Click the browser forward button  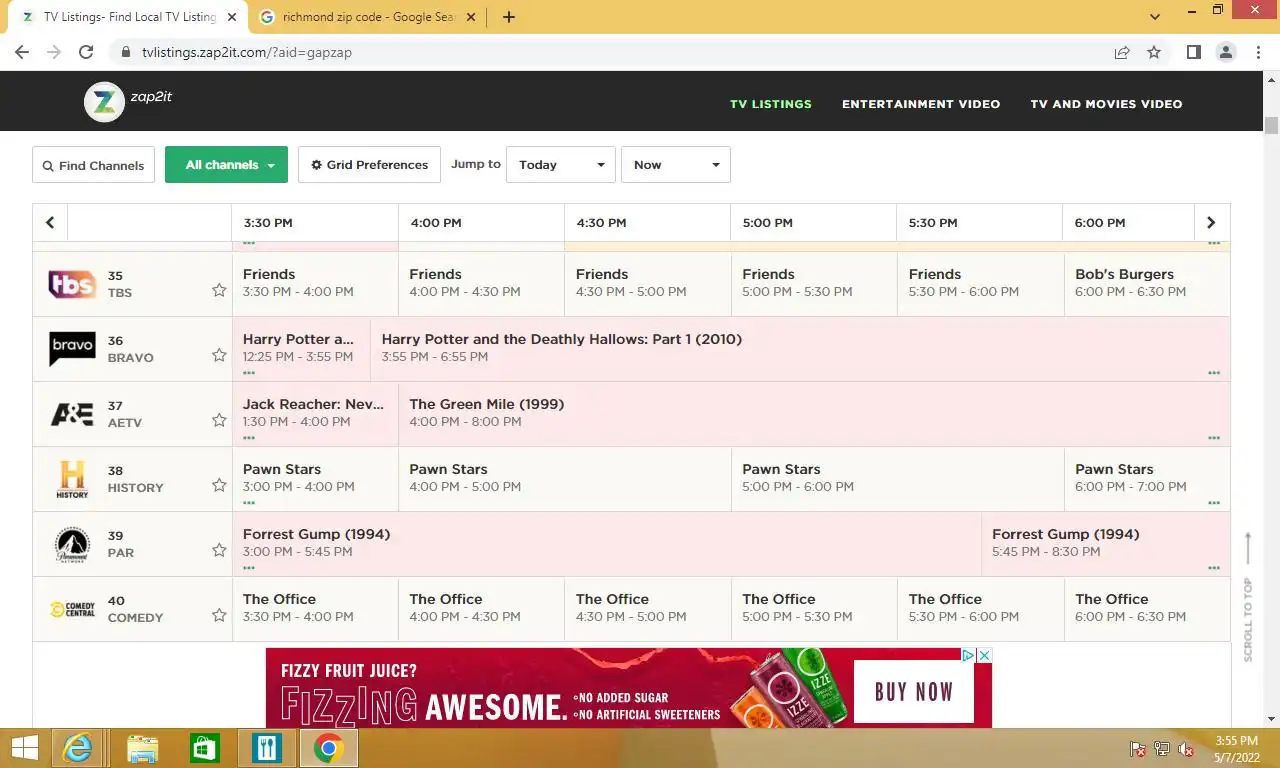point(54,52)
